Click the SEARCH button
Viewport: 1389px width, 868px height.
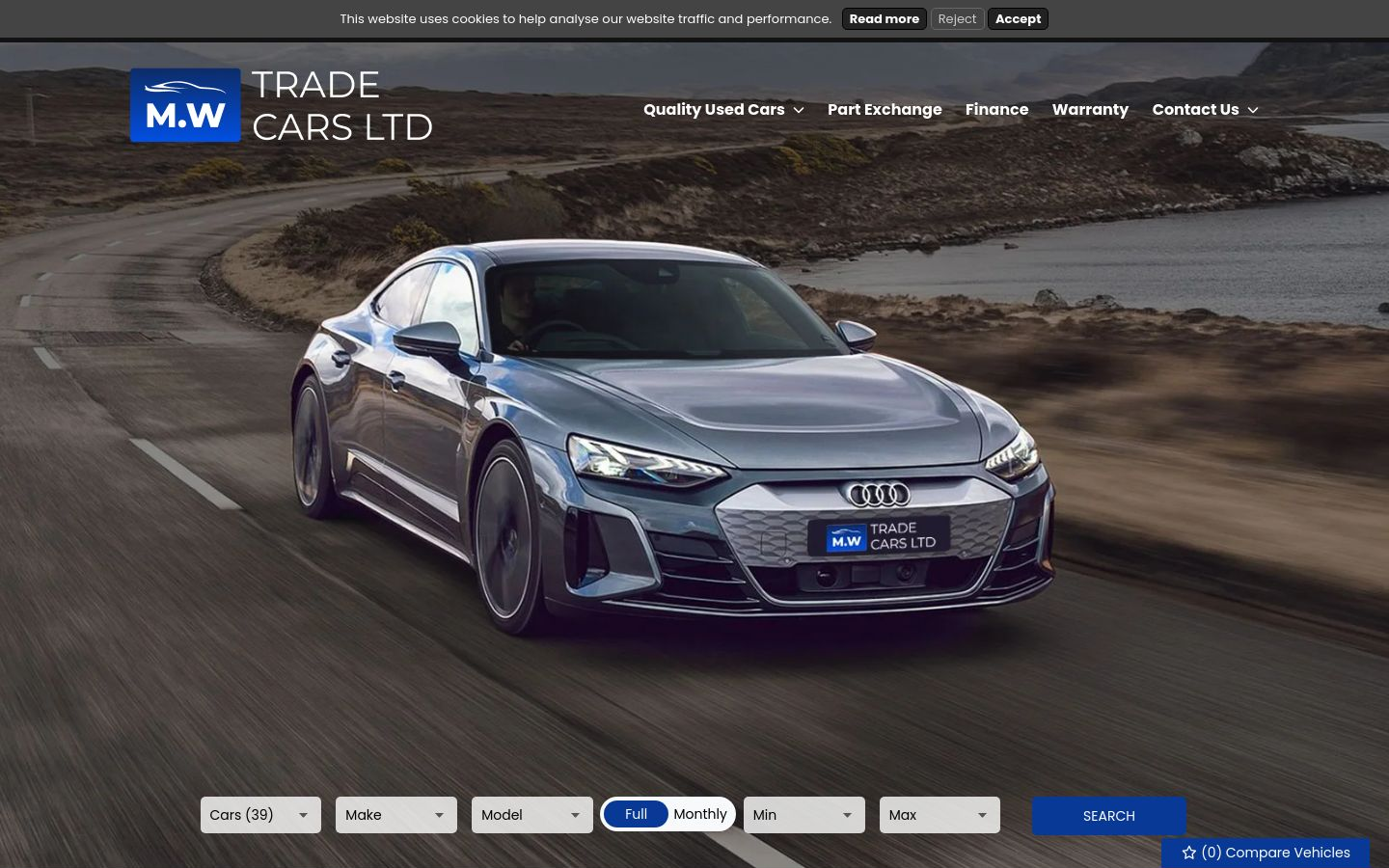point(1109,816)
